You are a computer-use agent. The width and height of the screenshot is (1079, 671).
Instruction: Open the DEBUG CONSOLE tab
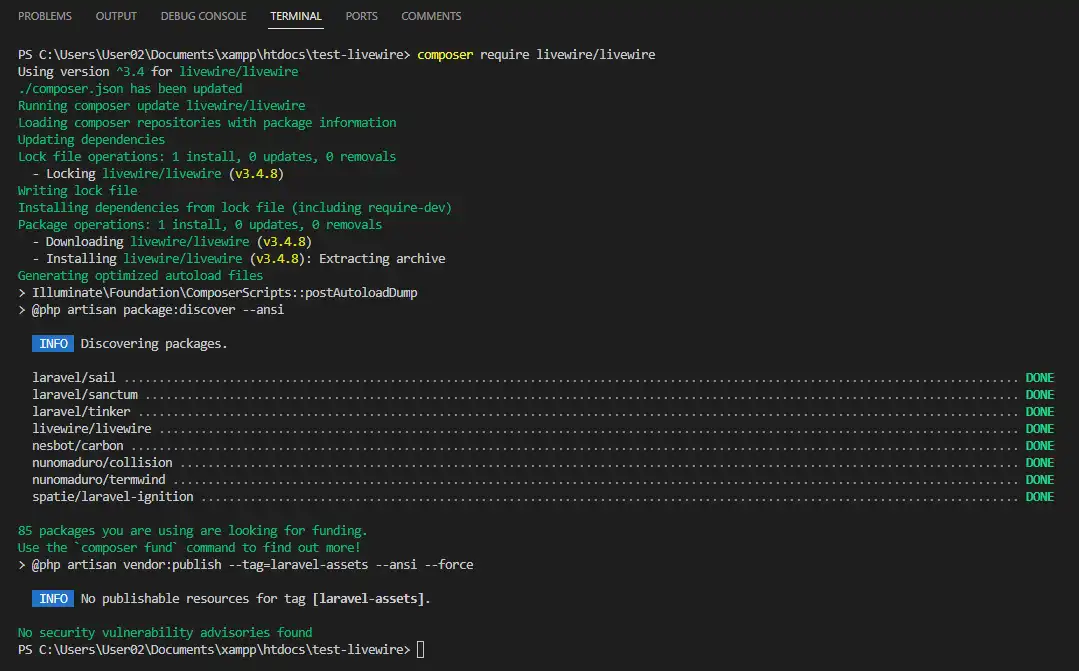pyautogui.click(x=203, y=16)
